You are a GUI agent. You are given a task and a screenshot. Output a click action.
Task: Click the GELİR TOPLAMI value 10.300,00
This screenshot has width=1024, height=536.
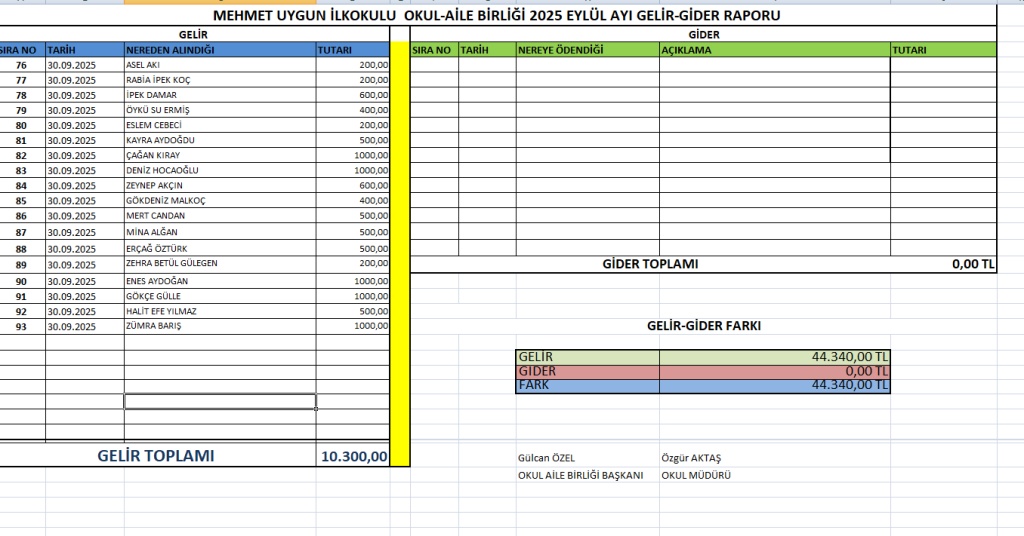pos(353,456)
